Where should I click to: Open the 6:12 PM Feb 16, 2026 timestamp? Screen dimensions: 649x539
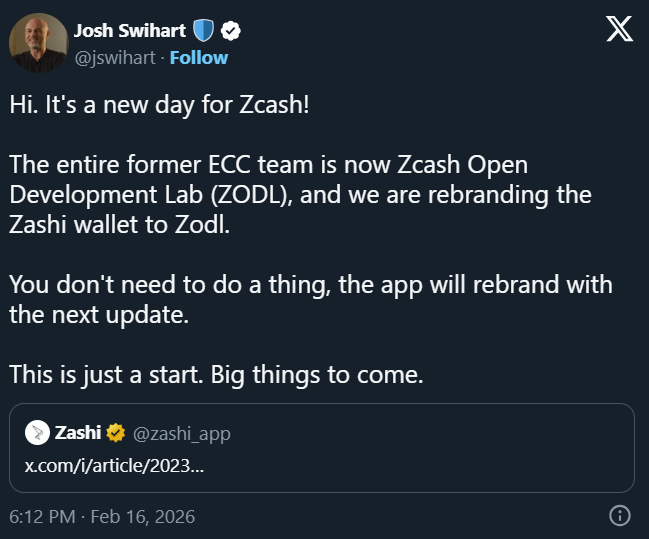pos(102,516)
